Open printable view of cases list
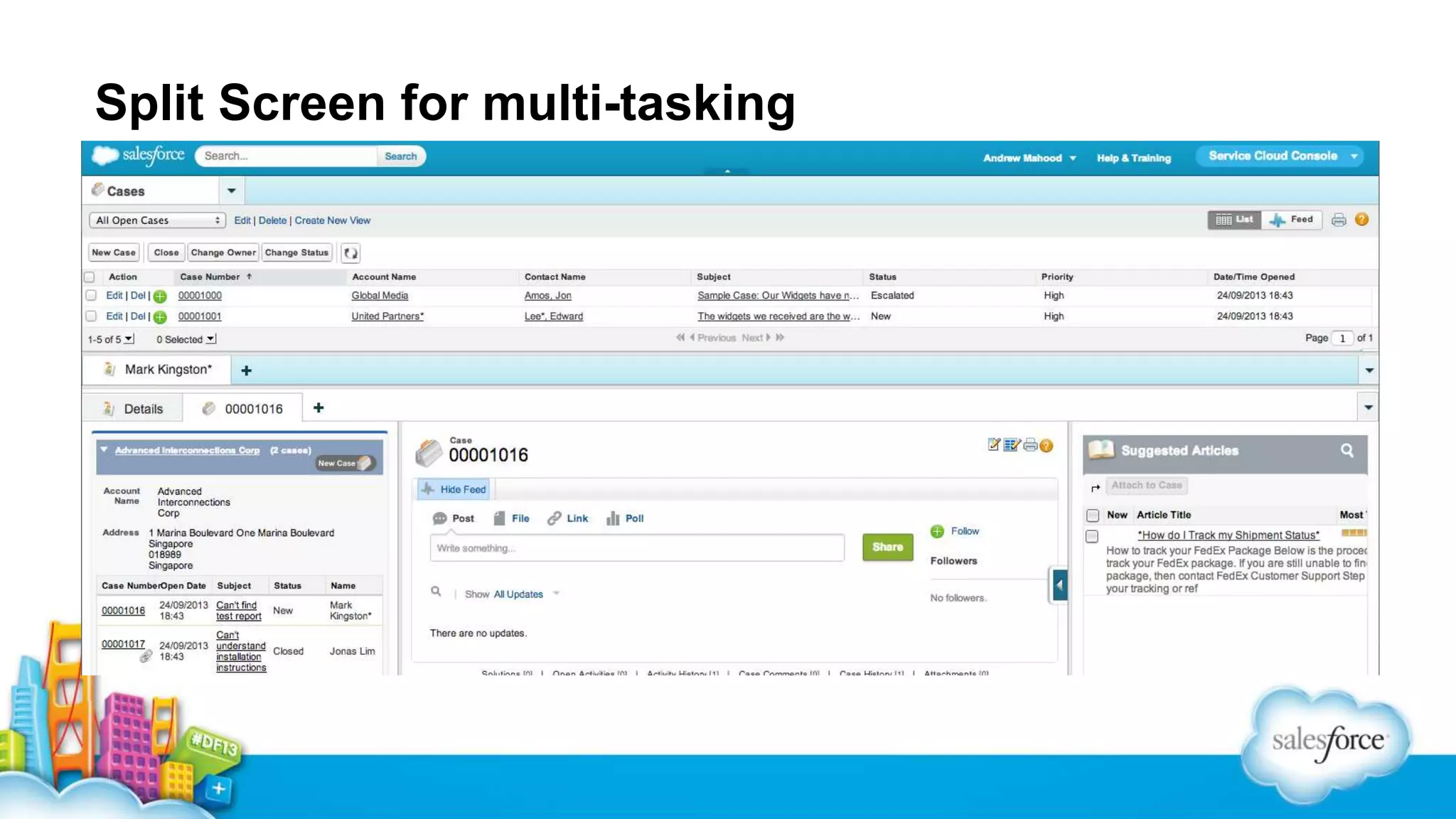 pos(1339,220)
